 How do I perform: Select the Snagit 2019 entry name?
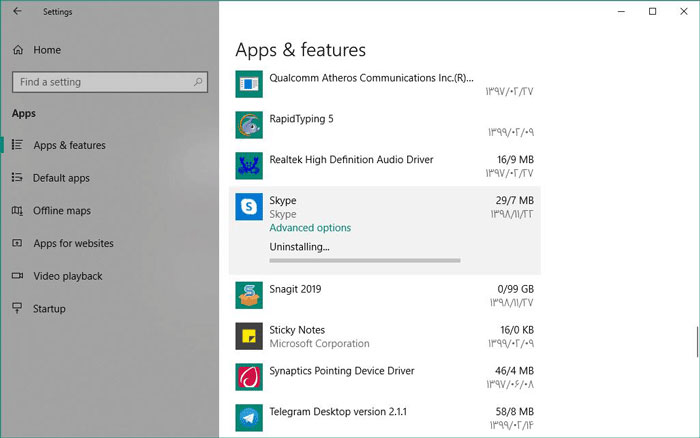295,289
